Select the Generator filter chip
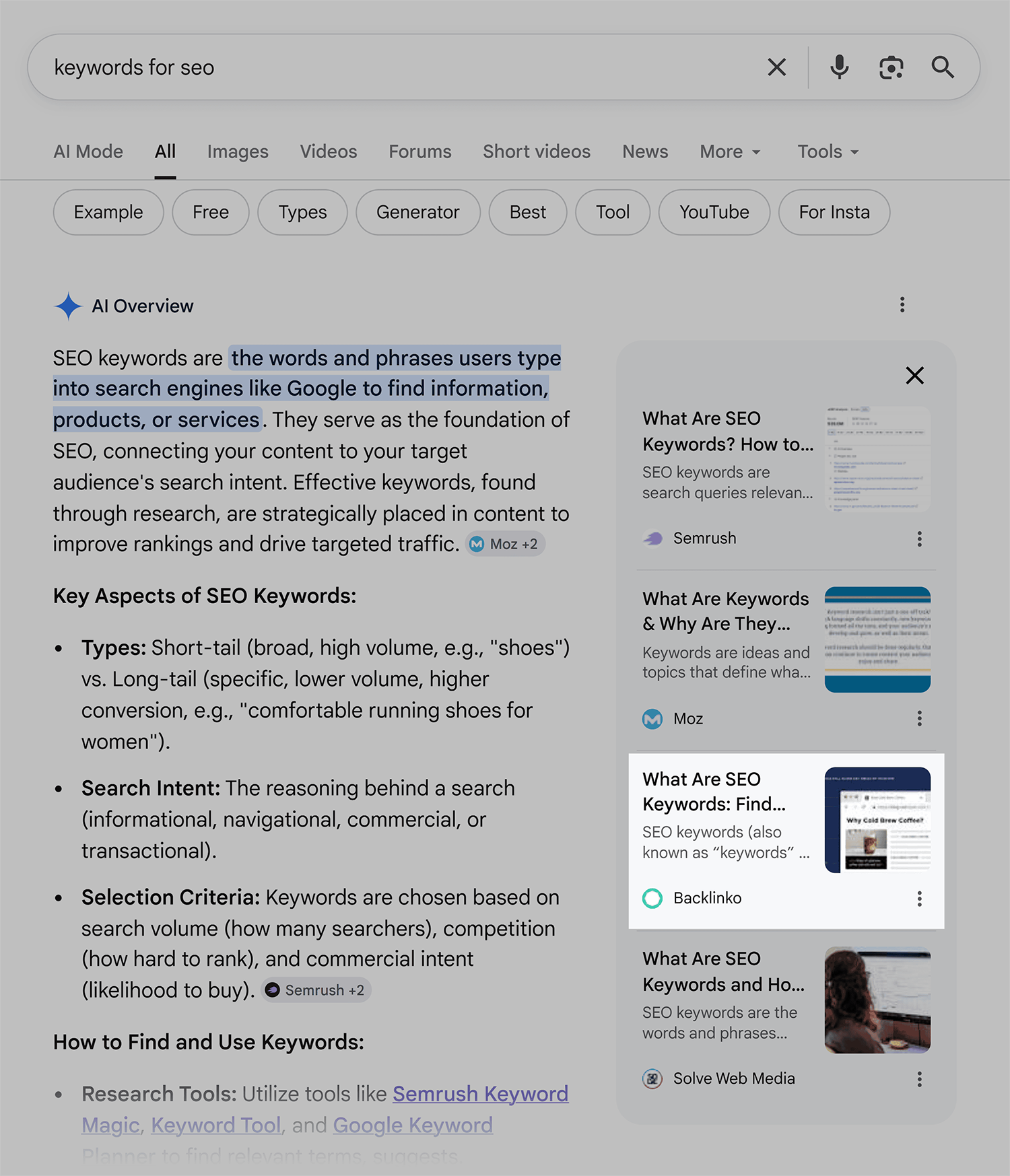The height and width of the screenshot is (1176, 1010). pyautogui.click(x=418, y=213)
